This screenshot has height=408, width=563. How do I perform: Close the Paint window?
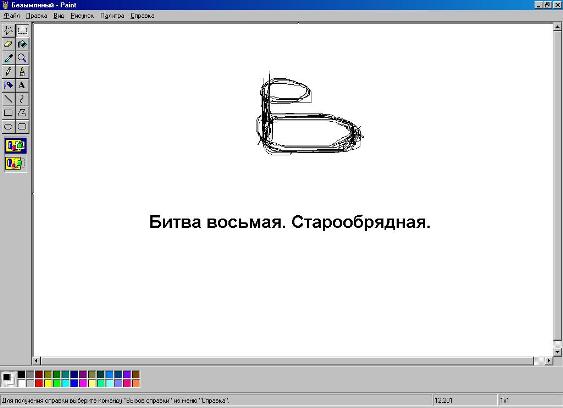click(557, 5)
